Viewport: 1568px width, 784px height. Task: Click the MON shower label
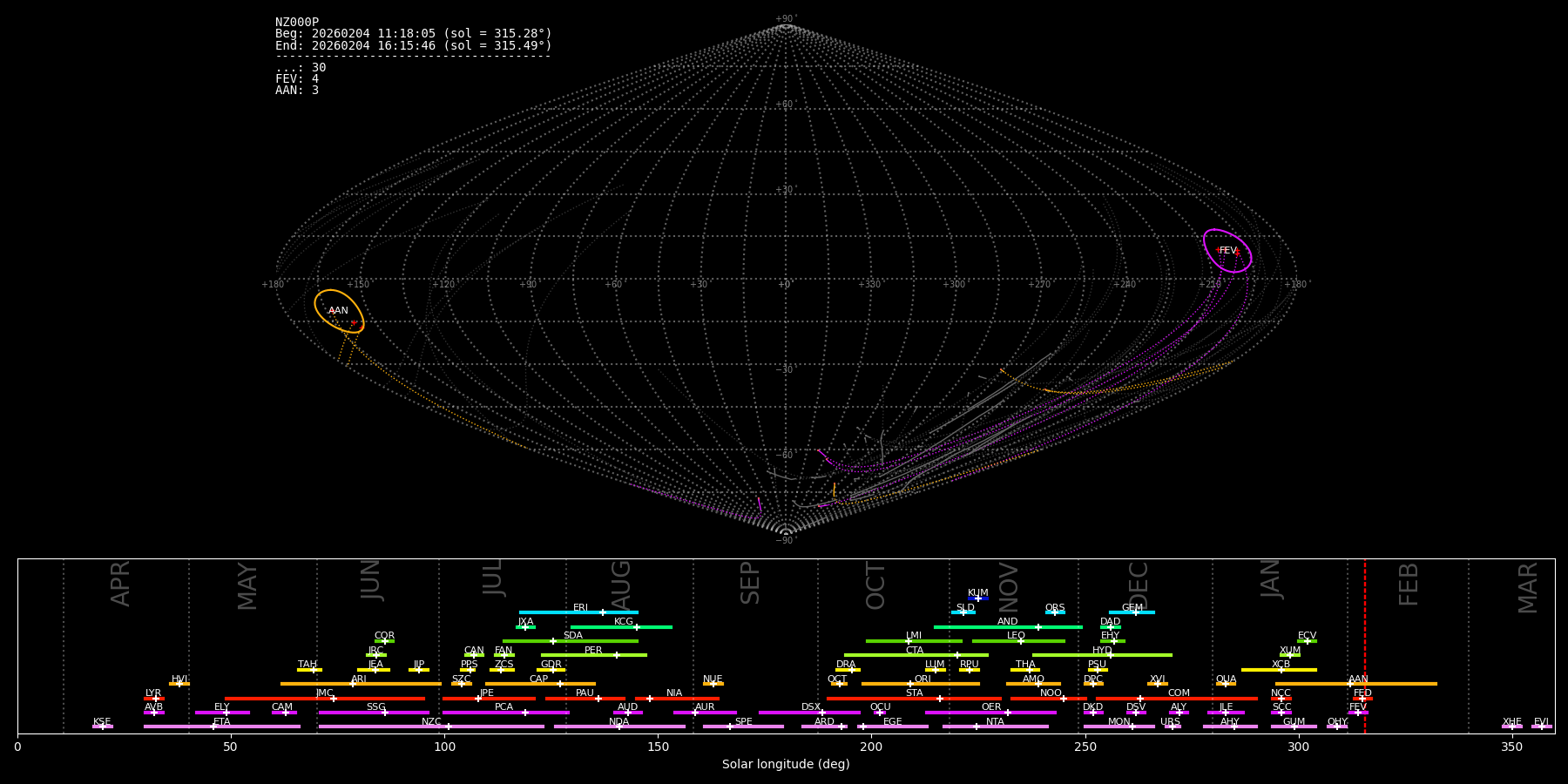pyautogui.click(x=1119, y=722)
